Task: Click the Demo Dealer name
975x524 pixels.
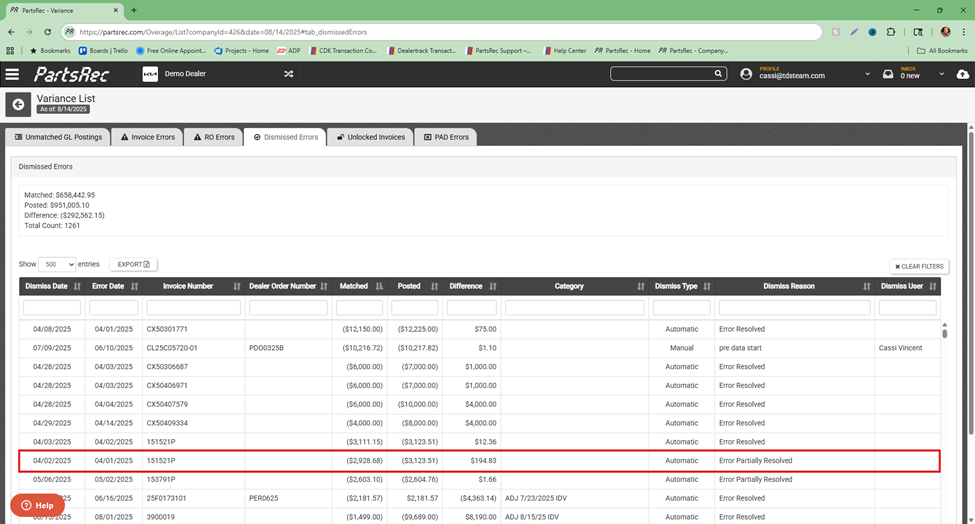Action: 185,74
